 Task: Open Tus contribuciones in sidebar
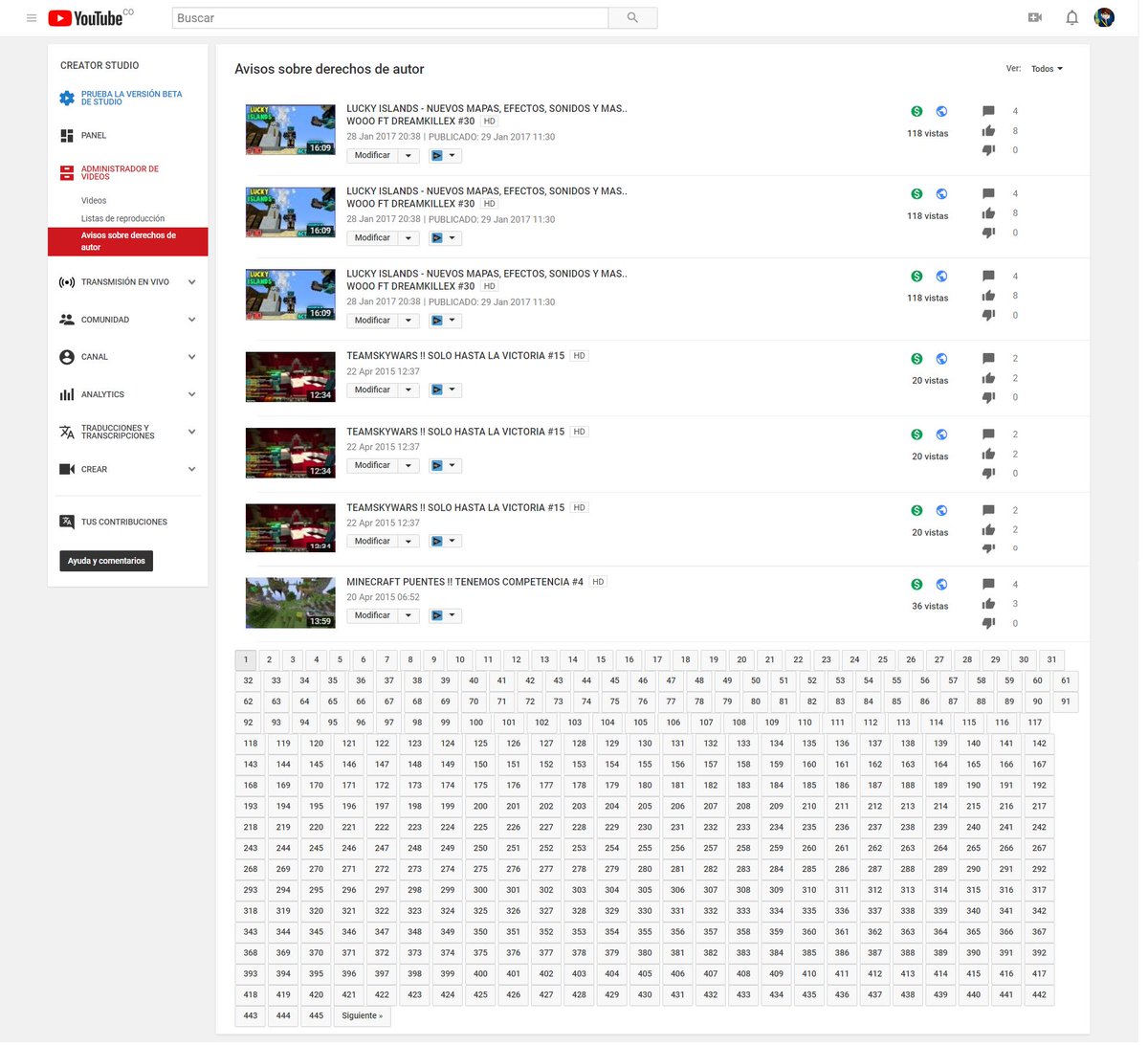(123, 523)
